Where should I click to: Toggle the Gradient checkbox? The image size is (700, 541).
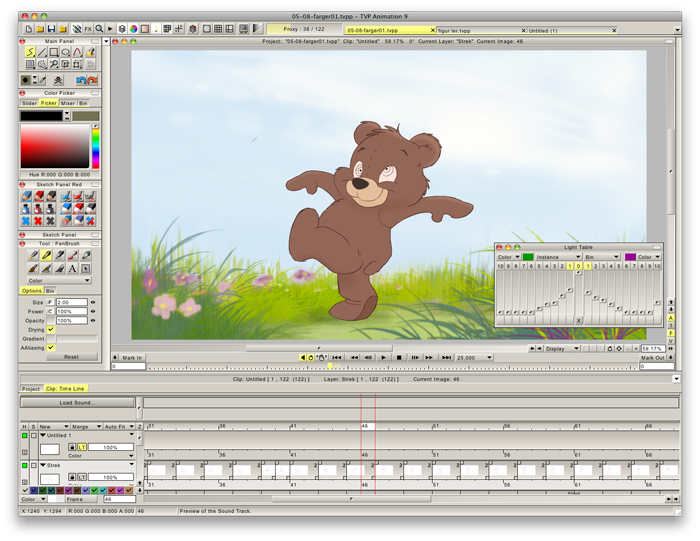click(51, 339)
